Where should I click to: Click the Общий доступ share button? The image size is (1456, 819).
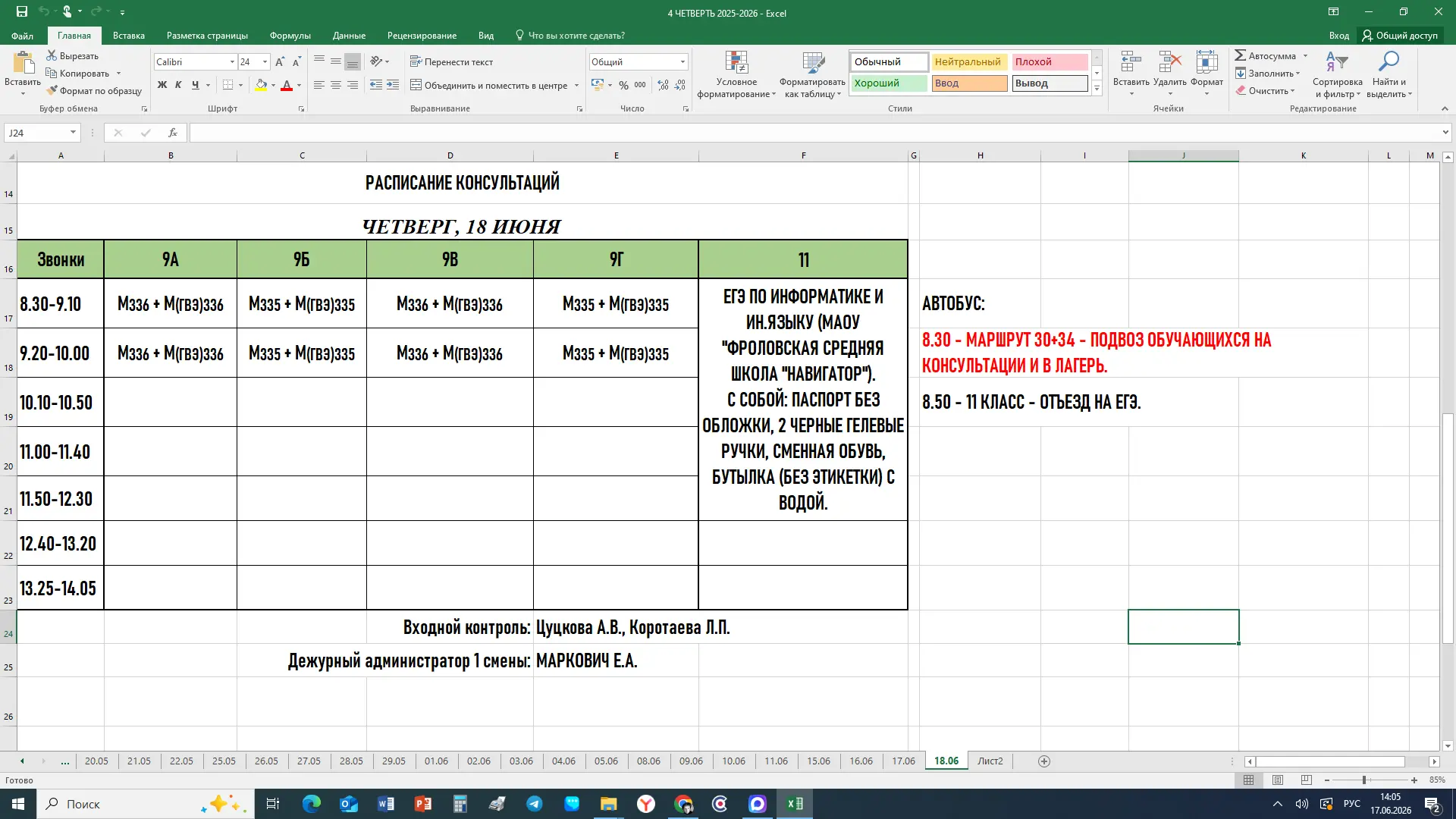1401,36
